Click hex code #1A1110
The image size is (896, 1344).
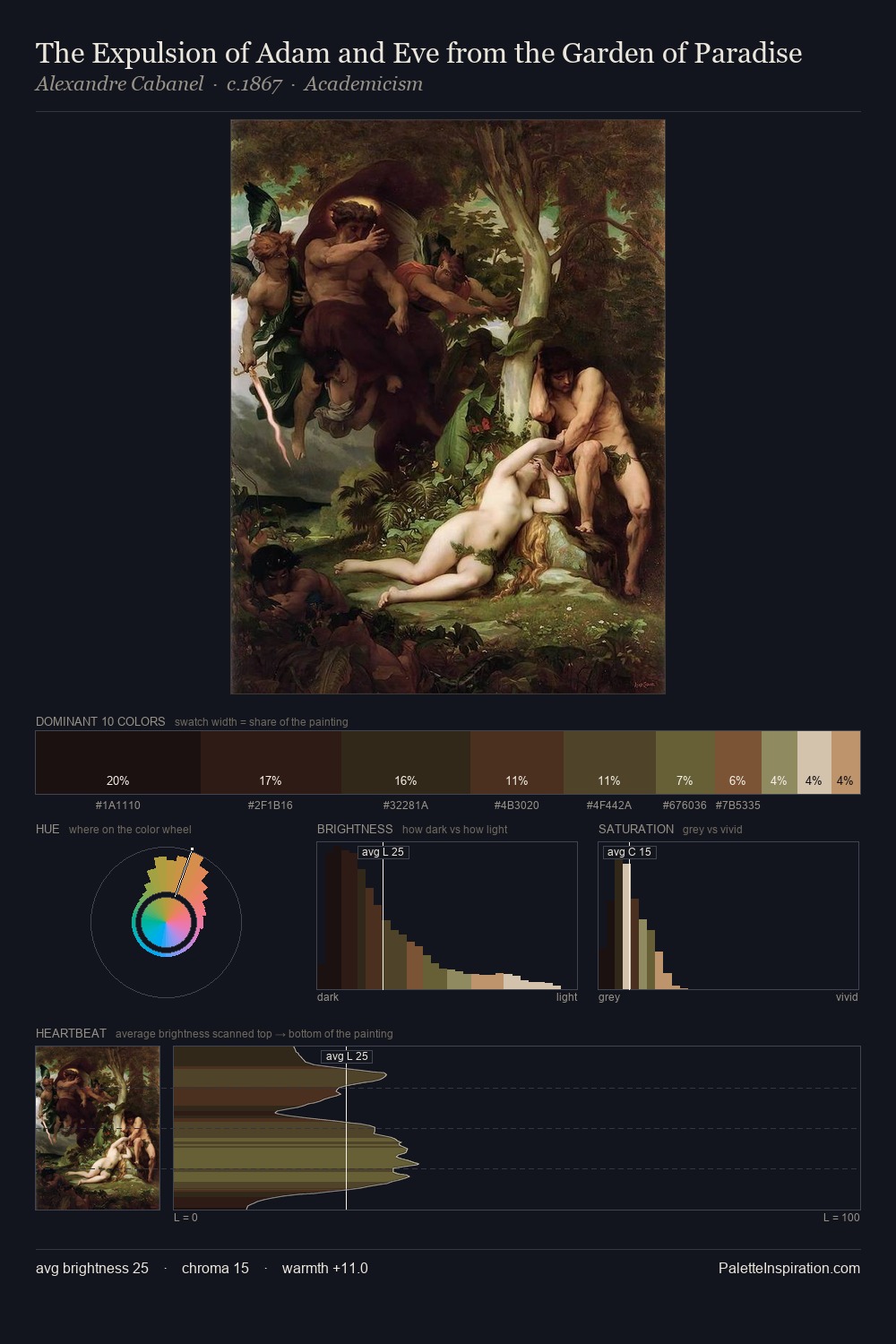pyautogui.click(x=118, y=806)
